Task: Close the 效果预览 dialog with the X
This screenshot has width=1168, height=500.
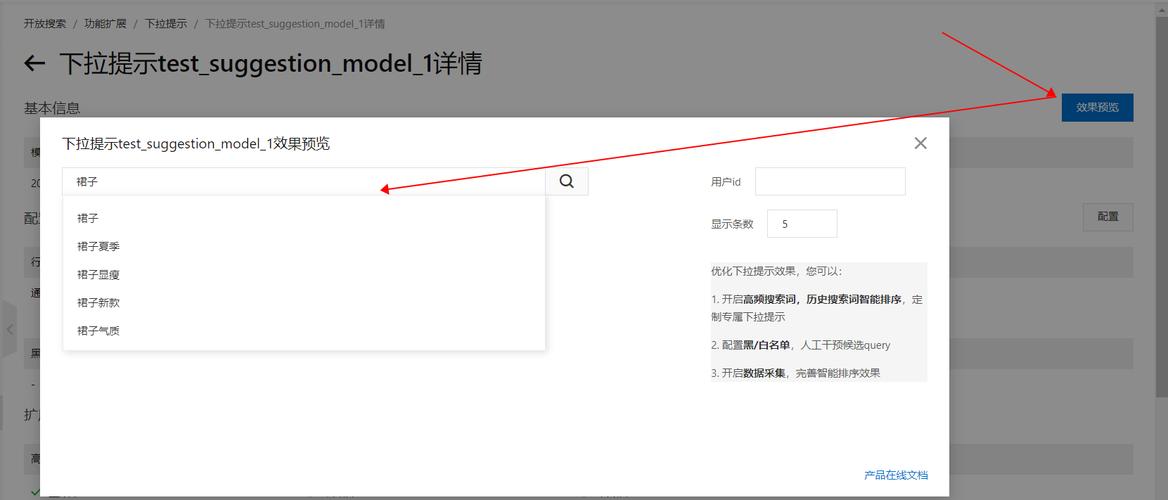Action: coord(921,143)
